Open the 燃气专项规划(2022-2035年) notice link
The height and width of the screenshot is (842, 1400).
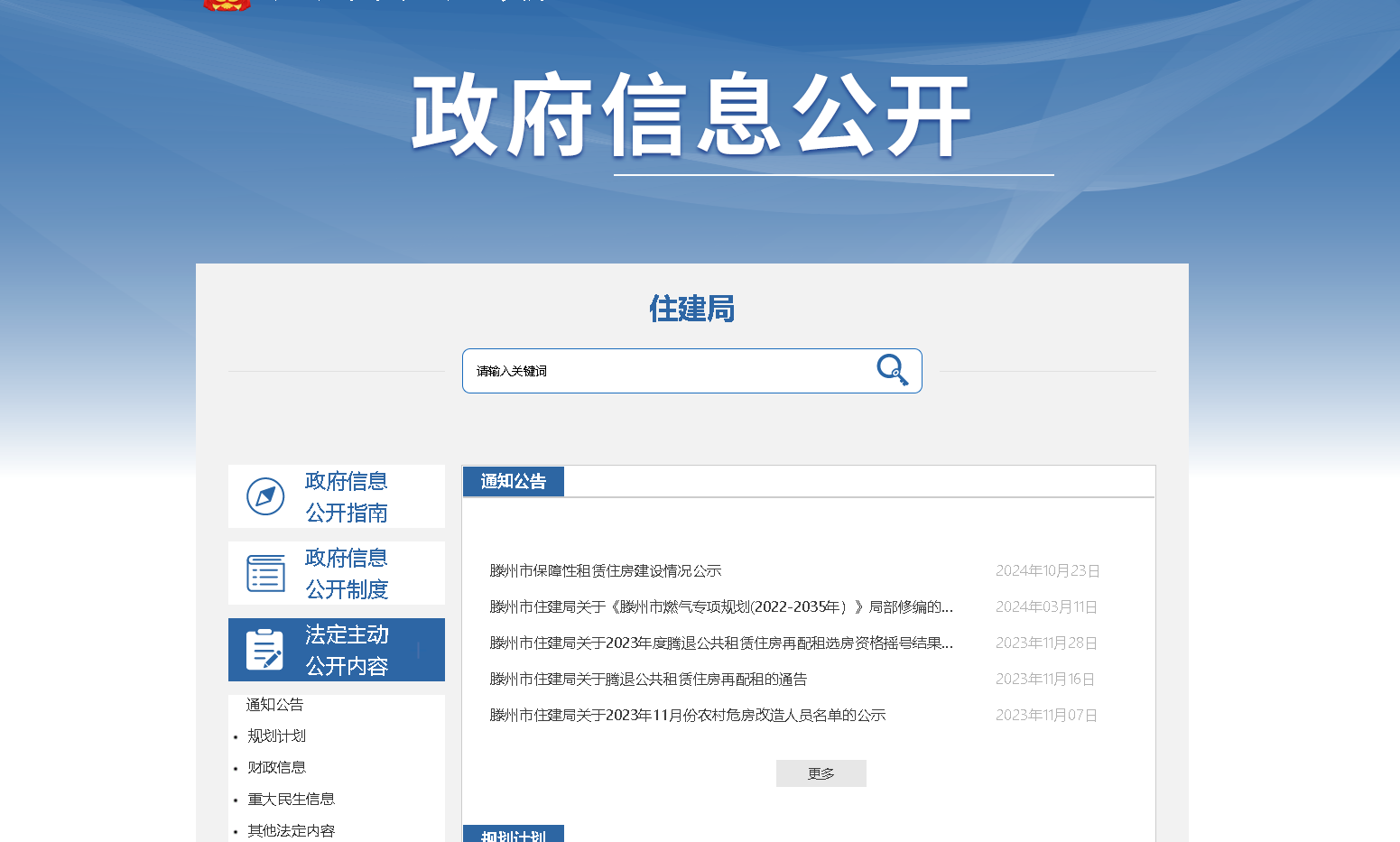point(720,607)
